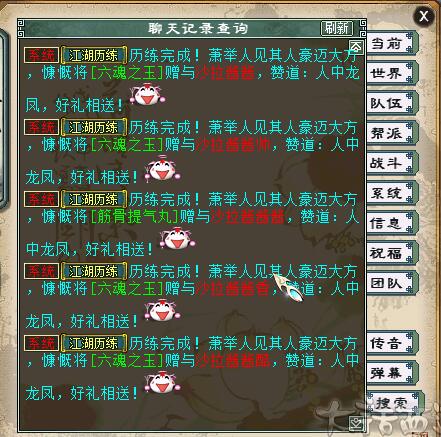This screenshot has width=441, height=437.
Task: Click the scroll-to-top arrow icon
Action: [356, 47]
